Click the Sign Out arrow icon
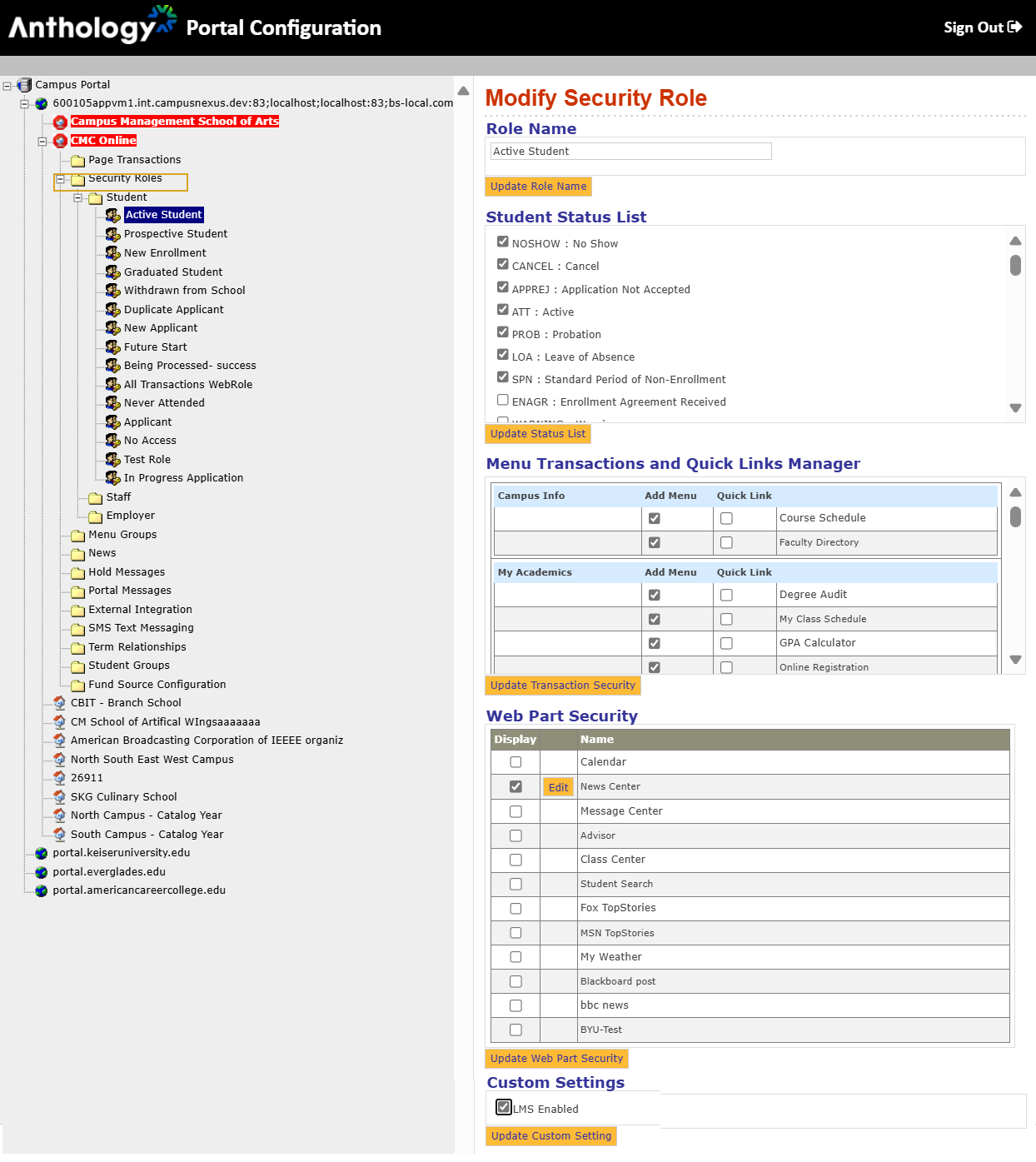The width and height of the screenshot is (1036, 1162). [1014, 27]
